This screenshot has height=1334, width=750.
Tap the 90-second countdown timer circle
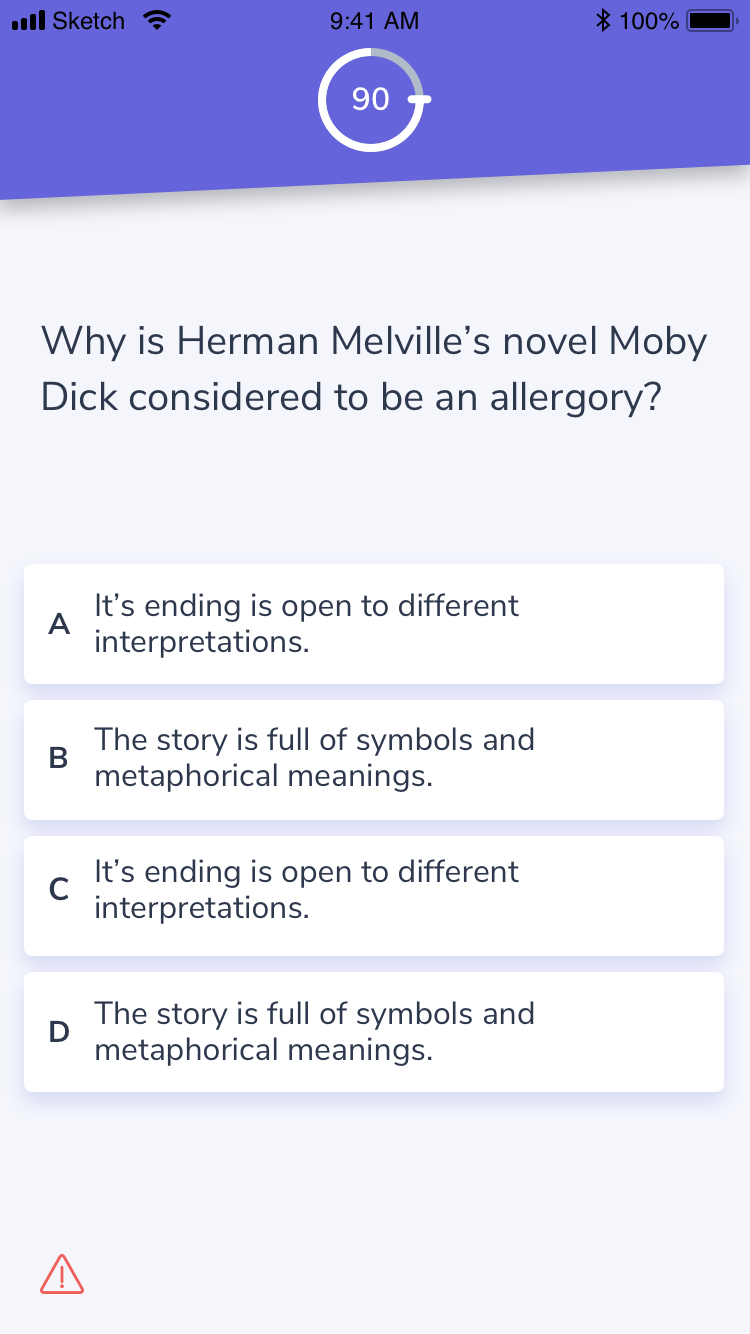[371, 99]
